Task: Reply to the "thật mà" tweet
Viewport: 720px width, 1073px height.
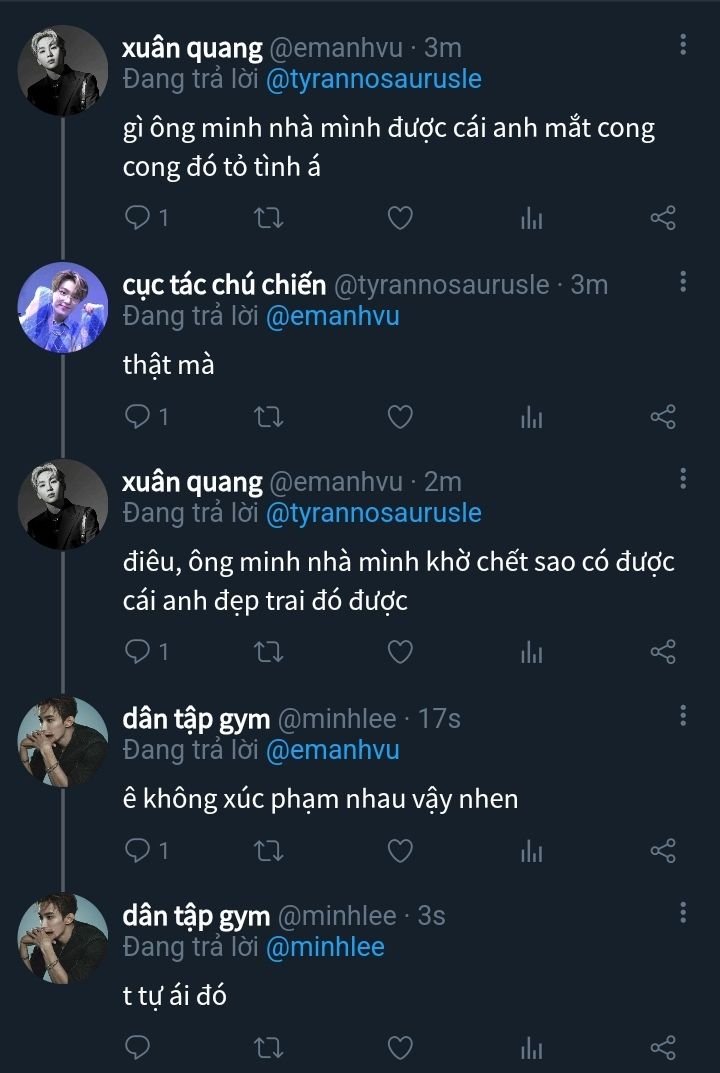Action: (x=138, y=417)
